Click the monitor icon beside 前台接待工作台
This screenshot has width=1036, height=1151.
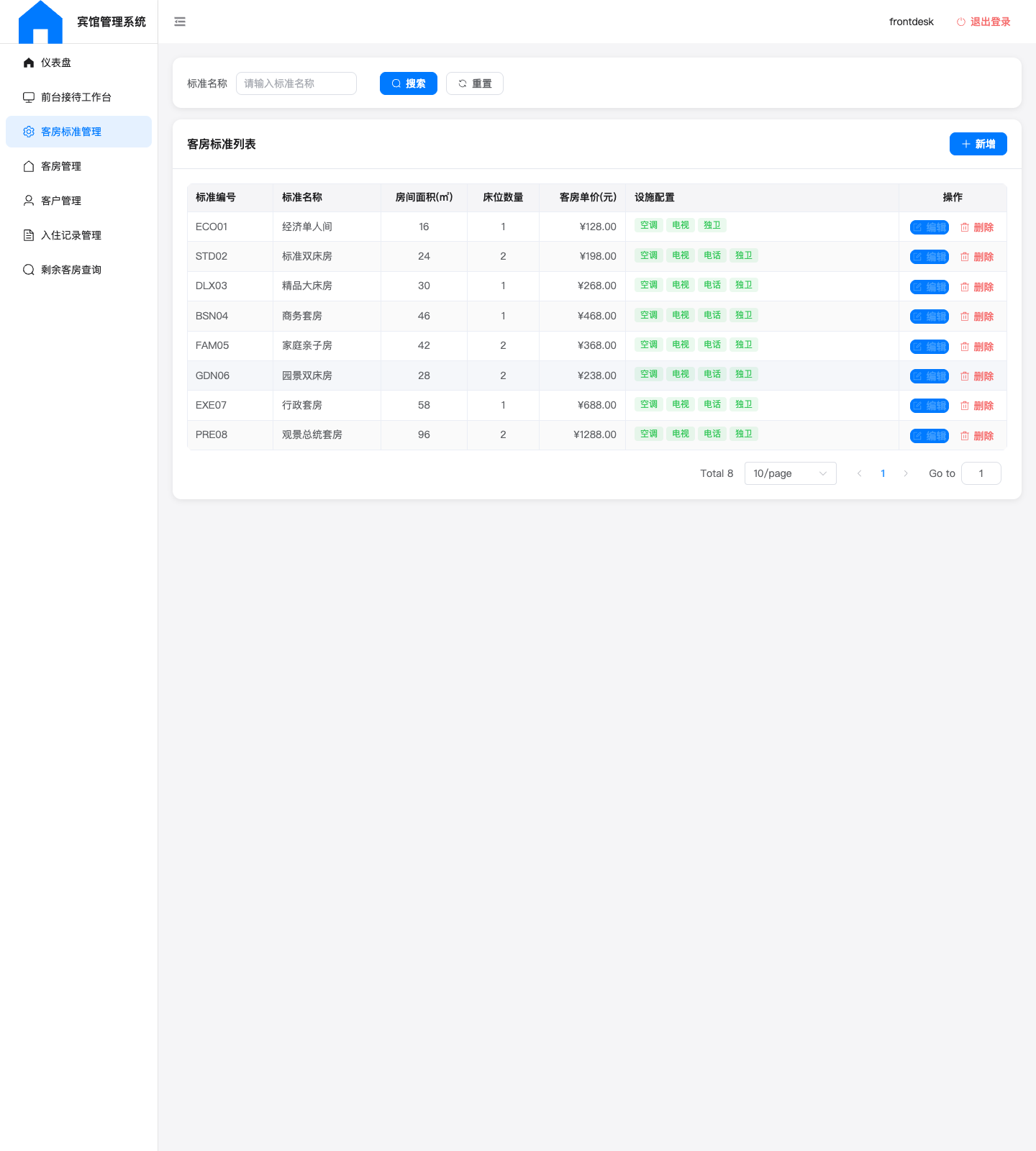[x=29, y=97]
